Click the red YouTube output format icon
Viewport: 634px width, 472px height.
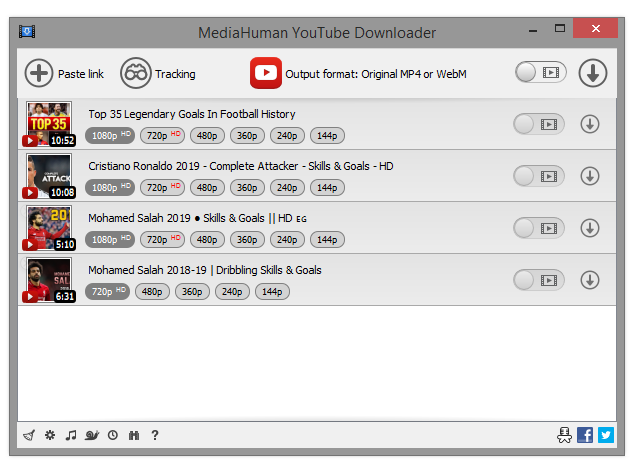pos(266,73)
